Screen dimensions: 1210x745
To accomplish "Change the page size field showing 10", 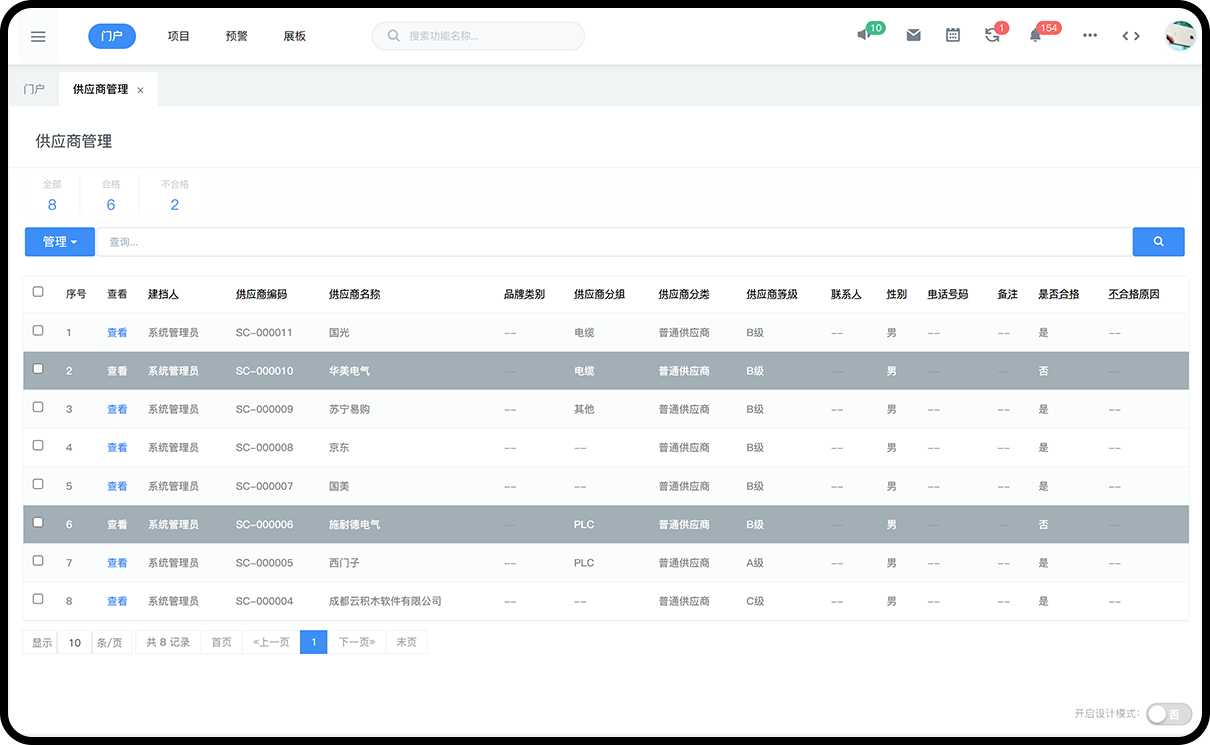I will [x=75, y=642].
